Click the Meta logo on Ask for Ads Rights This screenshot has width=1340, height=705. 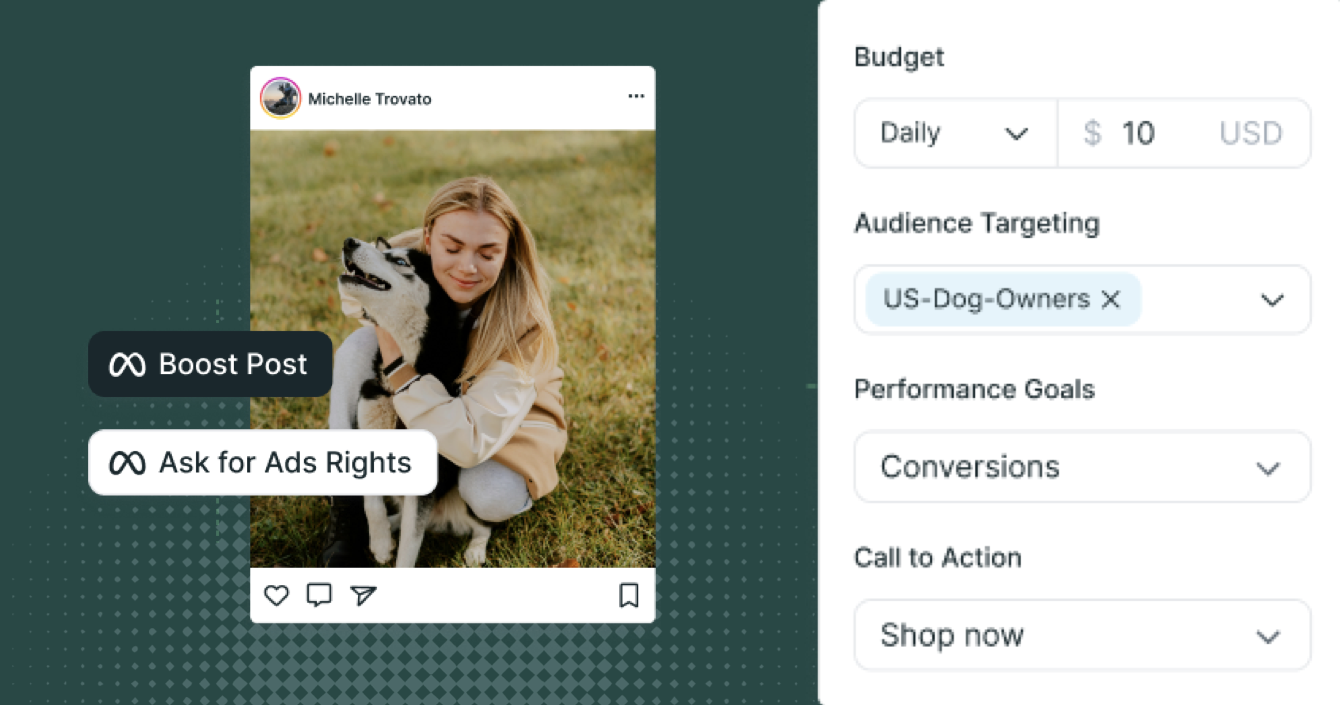127,463
